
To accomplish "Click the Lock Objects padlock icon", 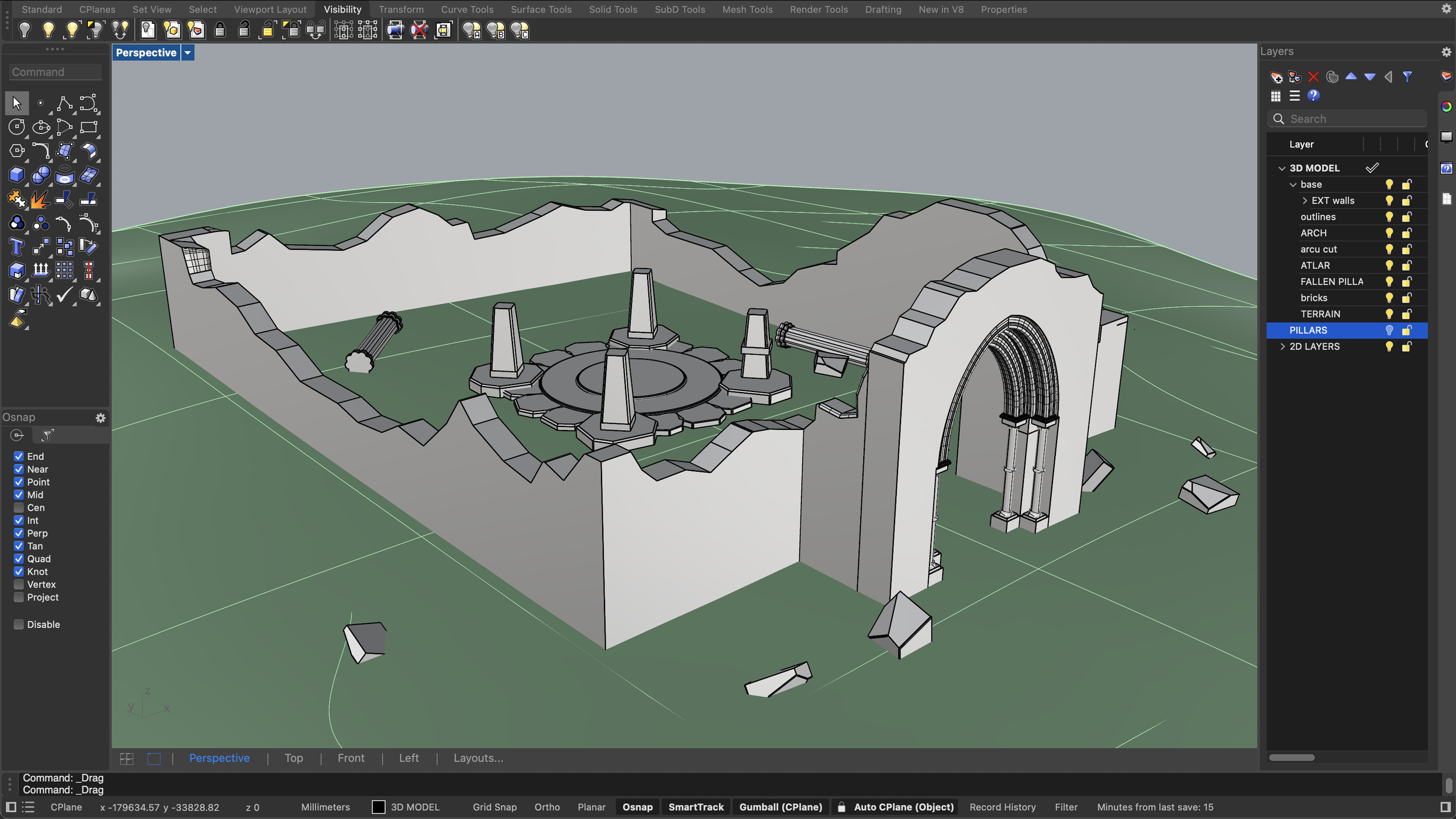I will click(220, 30).
